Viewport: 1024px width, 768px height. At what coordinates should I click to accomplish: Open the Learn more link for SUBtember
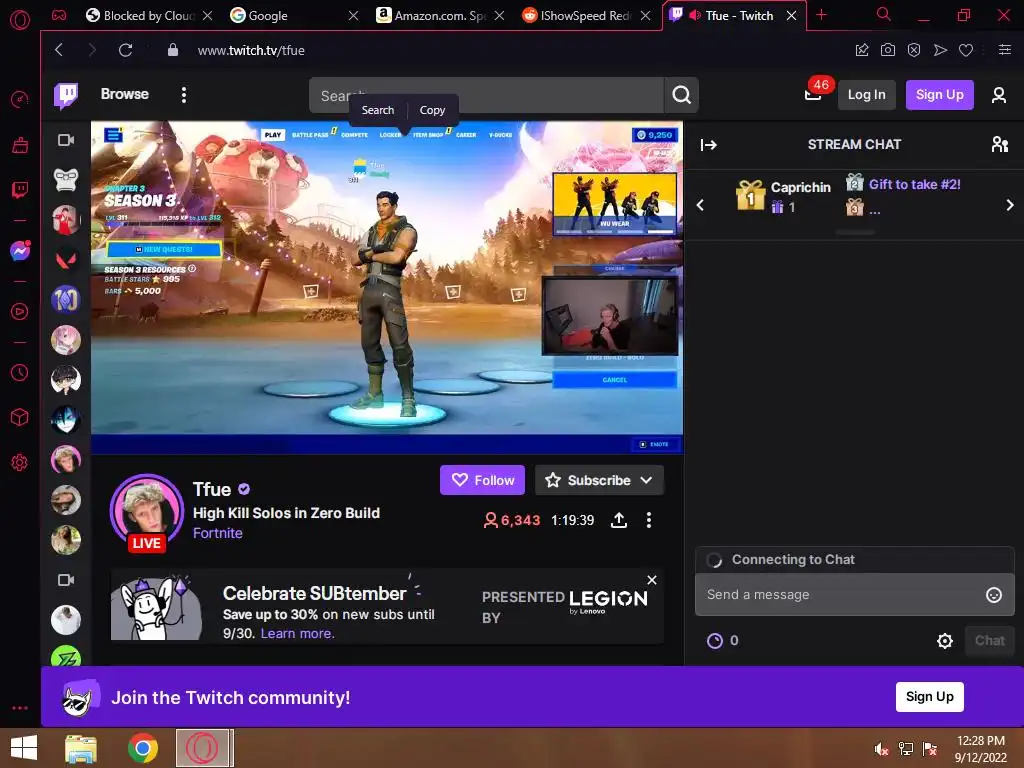pyautogui.click(x=297, y=633)
